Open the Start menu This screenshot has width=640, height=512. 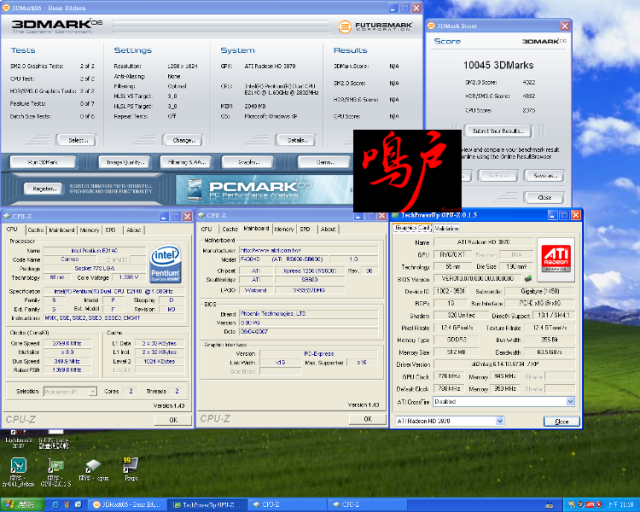pyautogui.click(x=22, y=505)
